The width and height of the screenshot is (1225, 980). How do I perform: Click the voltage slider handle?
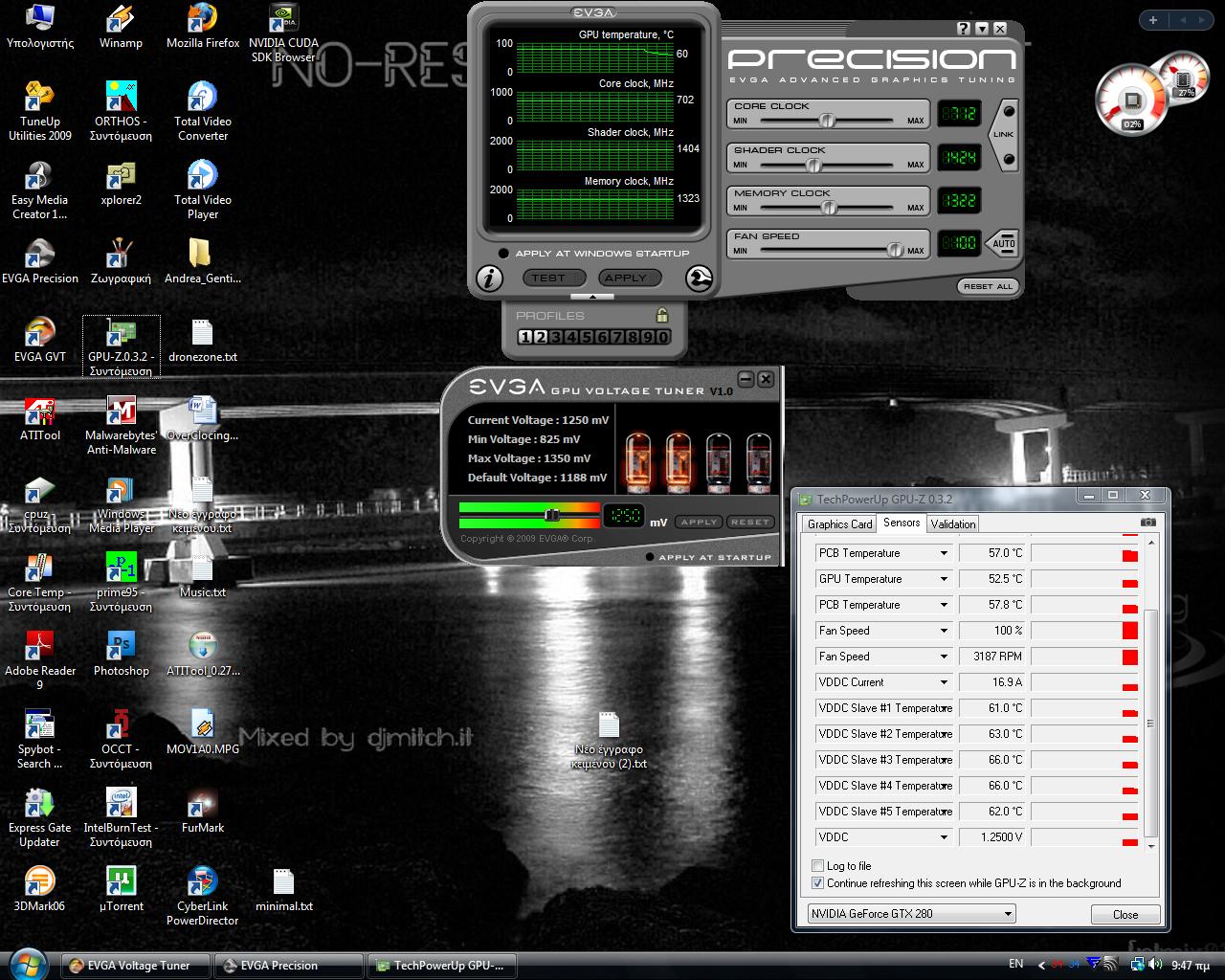[552, 515]
